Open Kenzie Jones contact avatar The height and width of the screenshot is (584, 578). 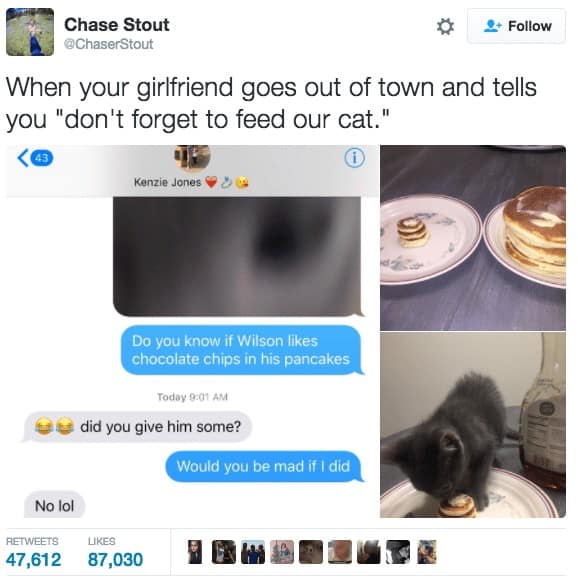pos(193,157)
